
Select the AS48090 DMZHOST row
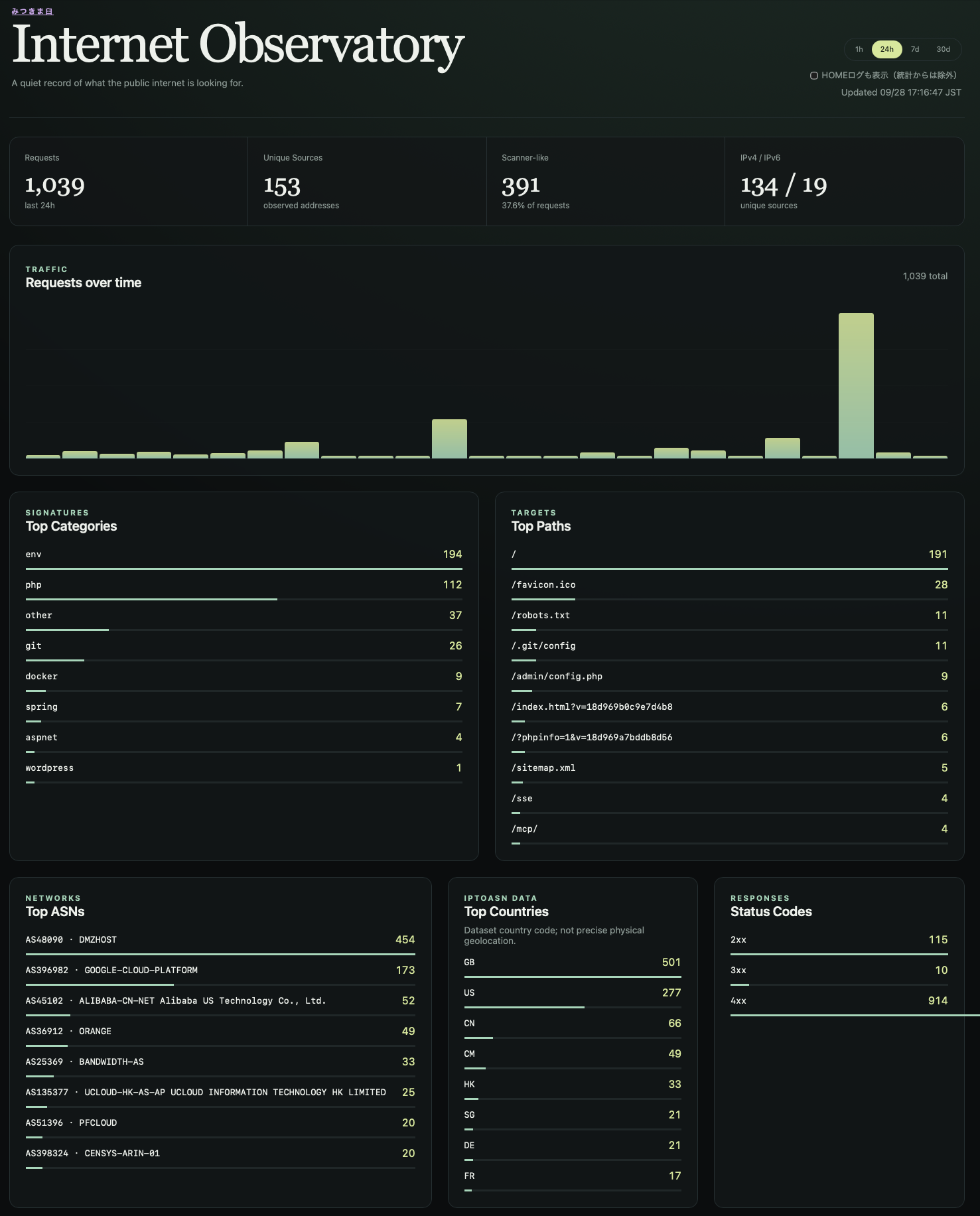tap(220, 945)
